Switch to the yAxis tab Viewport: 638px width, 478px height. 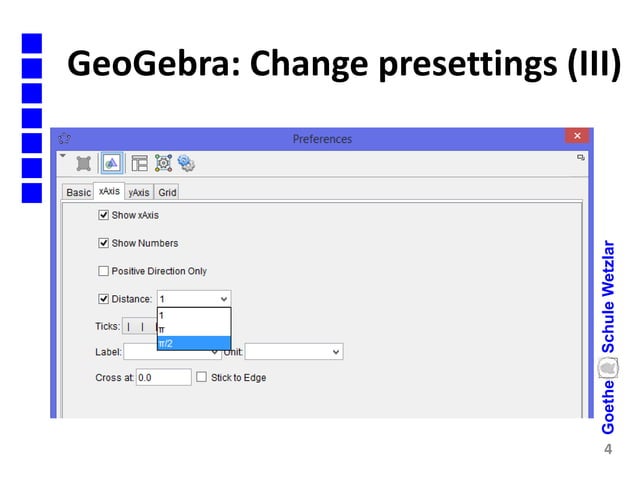(x=139, y=192)
